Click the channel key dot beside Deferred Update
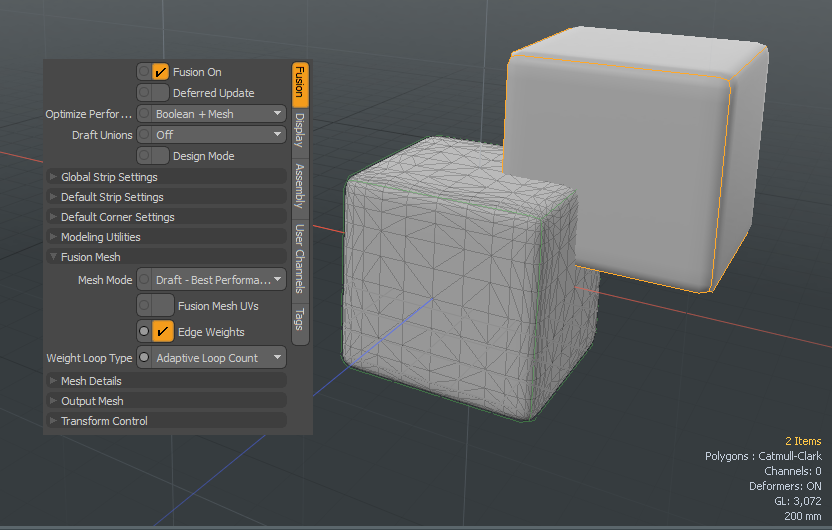The image size is (832, 530). [144, 93]
